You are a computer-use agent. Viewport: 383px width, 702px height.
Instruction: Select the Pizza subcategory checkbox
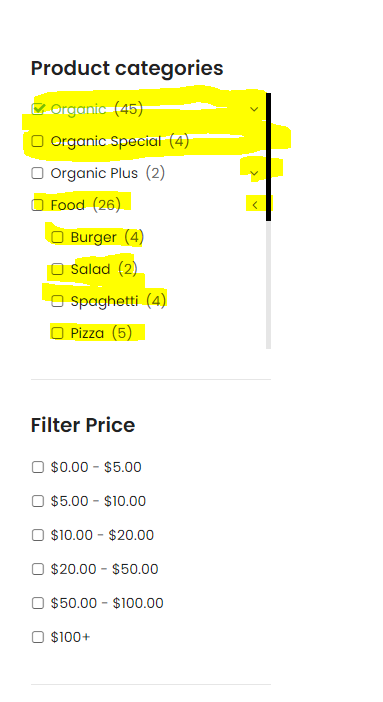57,333
